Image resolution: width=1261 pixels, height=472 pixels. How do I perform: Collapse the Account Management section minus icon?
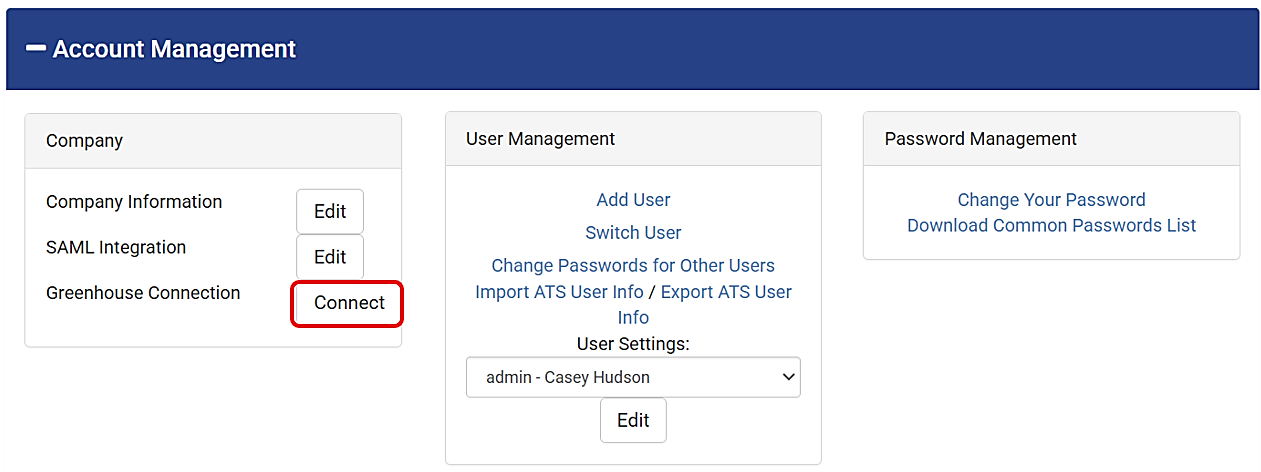(36, 48)
